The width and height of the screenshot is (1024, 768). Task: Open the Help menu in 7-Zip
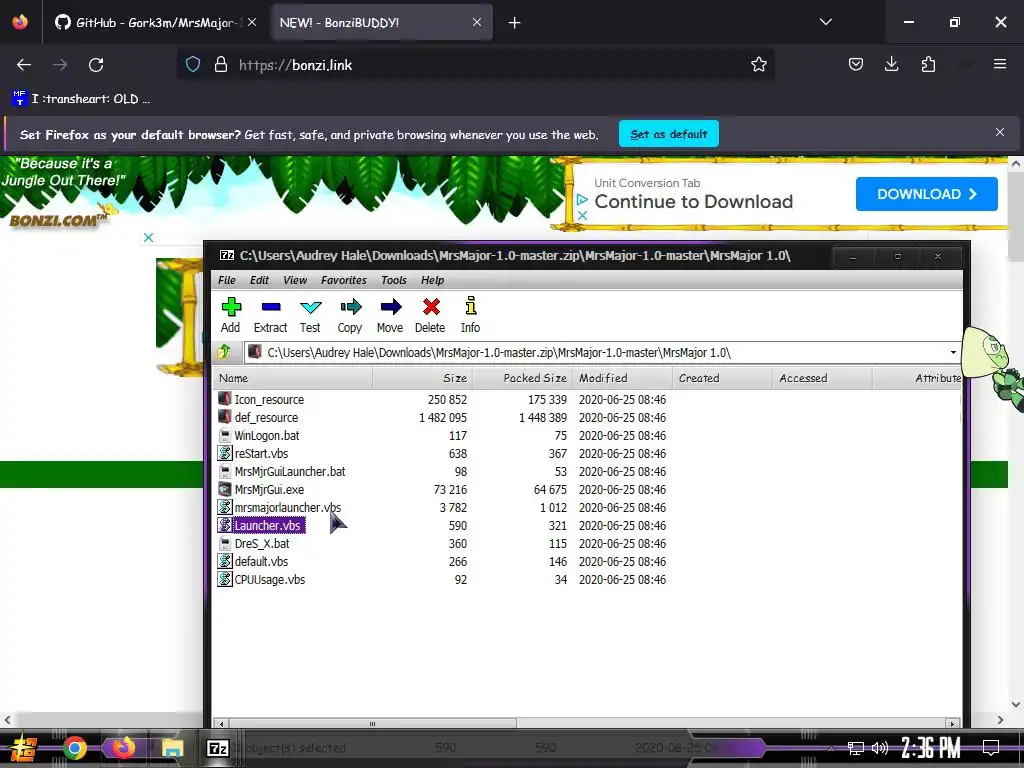coord(432,280)
